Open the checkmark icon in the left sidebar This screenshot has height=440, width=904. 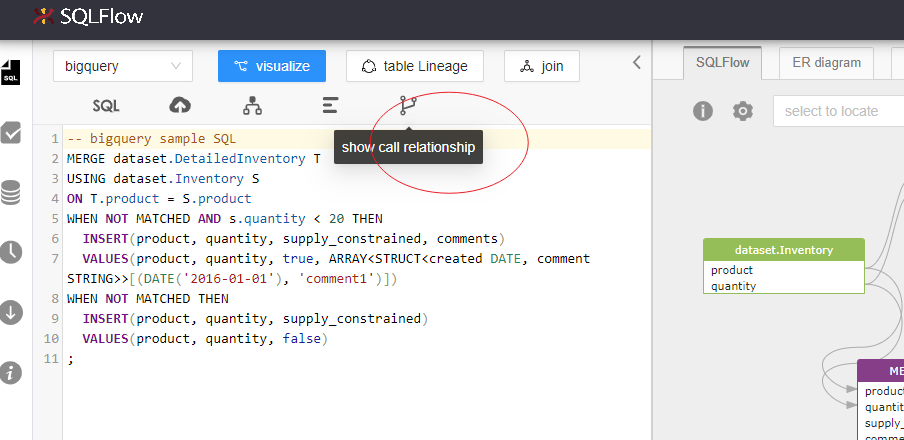[x=10, y=132]
